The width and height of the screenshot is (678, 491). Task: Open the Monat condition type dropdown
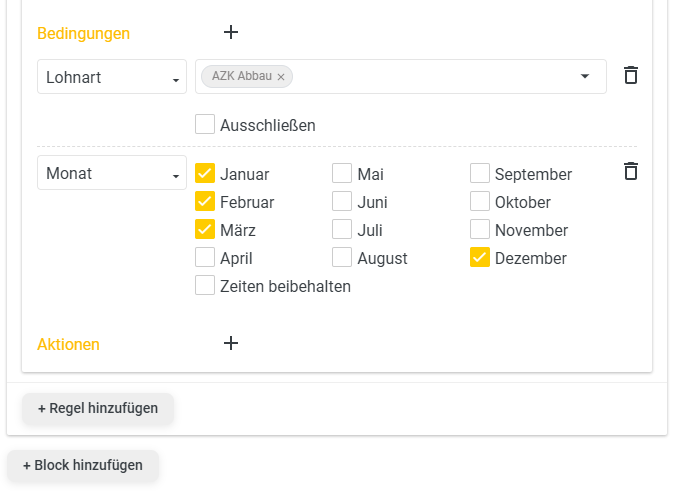pyautogui.click(x=112, y=173)
